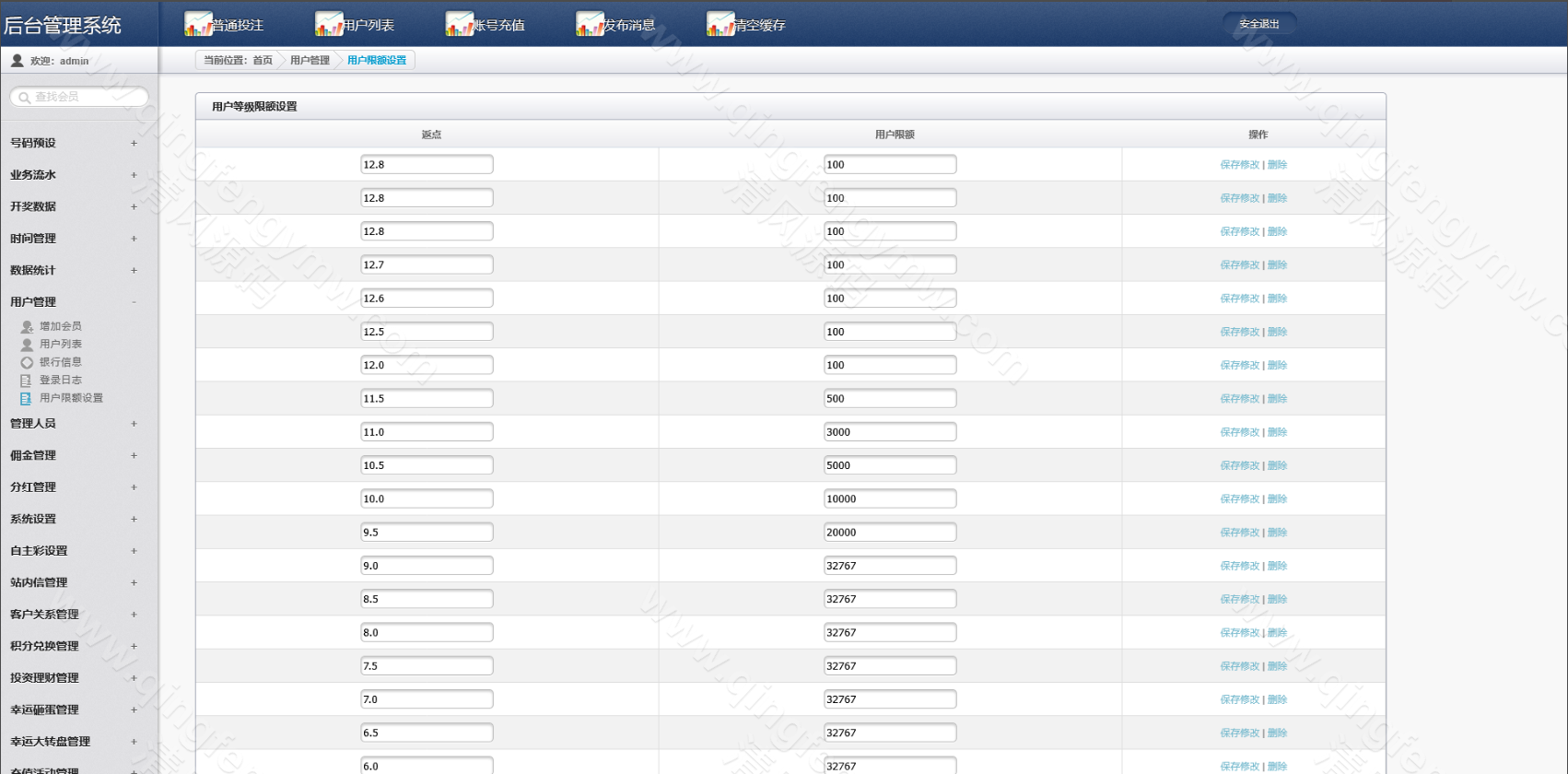
Task: Expand the 积分兑换管理 menu section
Action: coord(134,646)
